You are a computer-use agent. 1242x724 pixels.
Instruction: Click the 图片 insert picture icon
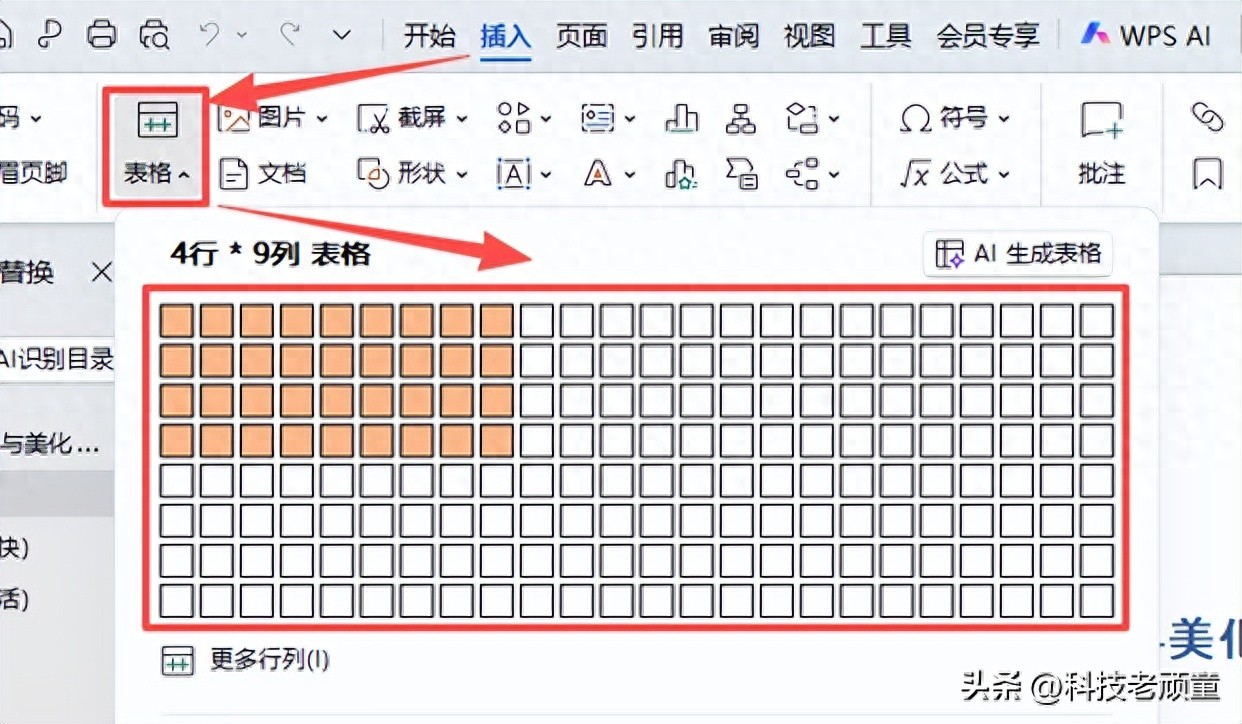[236, 119]
